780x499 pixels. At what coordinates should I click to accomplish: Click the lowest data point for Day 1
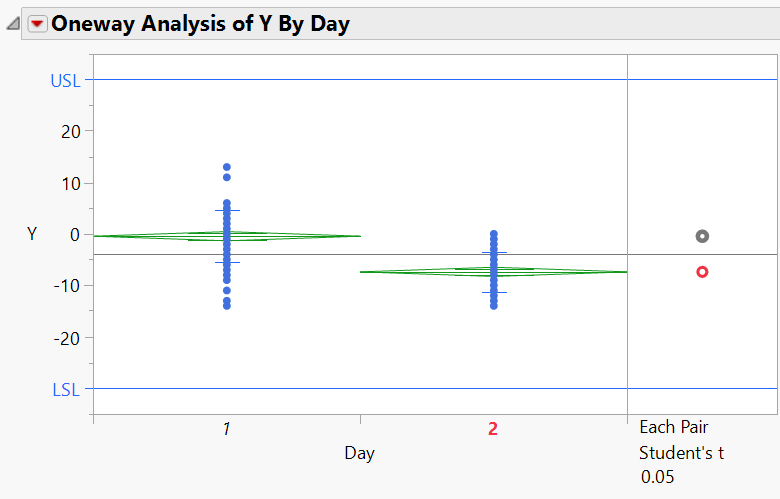click(x=227, y=305)
